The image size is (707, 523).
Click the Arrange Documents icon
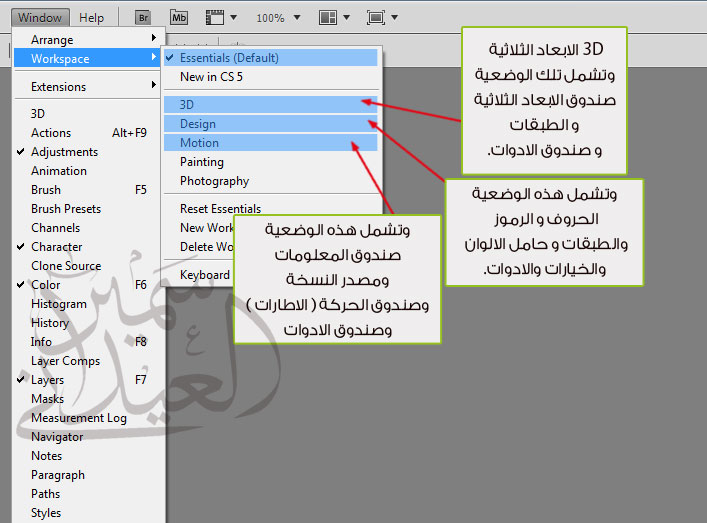click(x=327, y=18)
